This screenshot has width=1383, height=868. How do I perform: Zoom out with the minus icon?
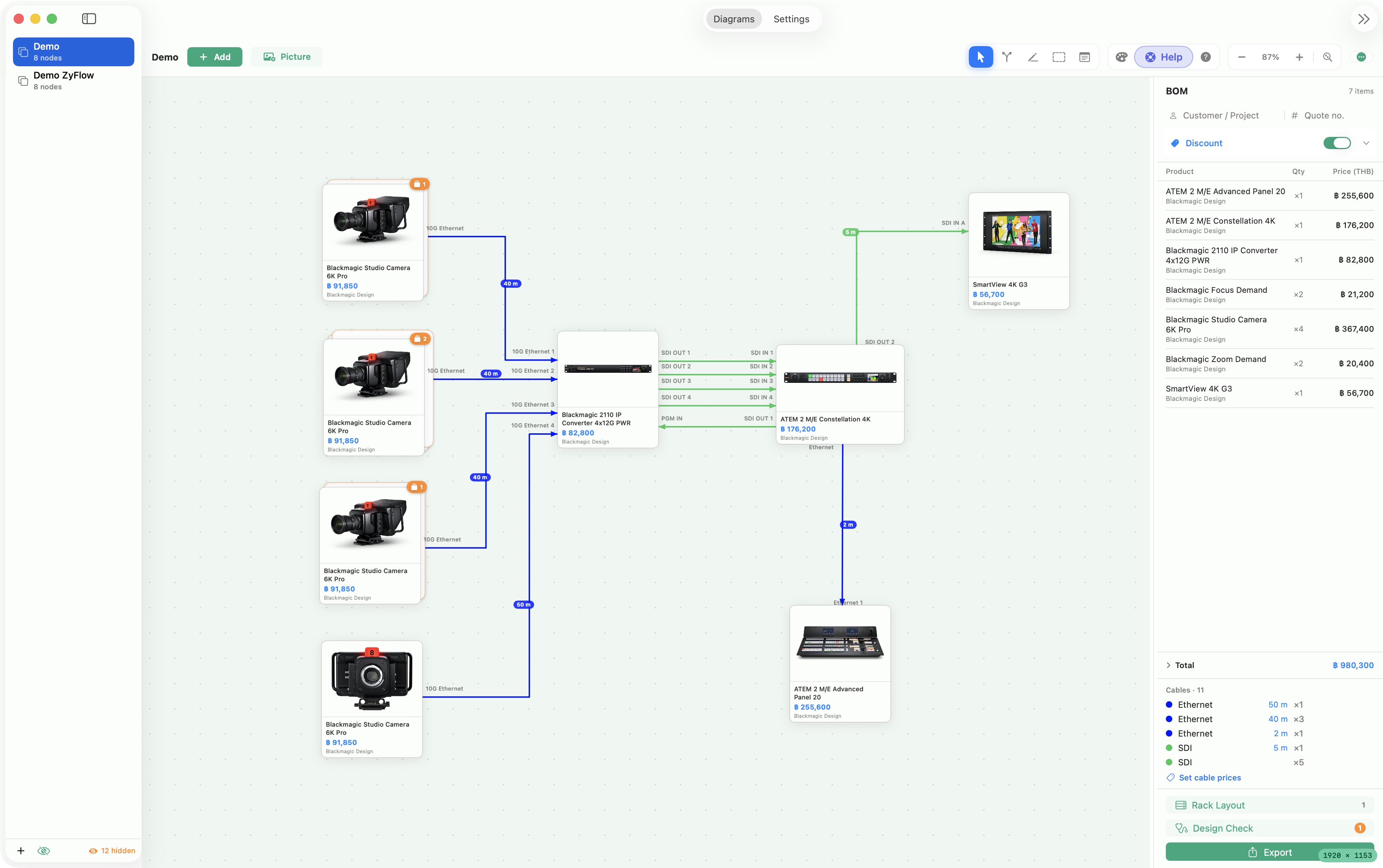point(1242,57)
